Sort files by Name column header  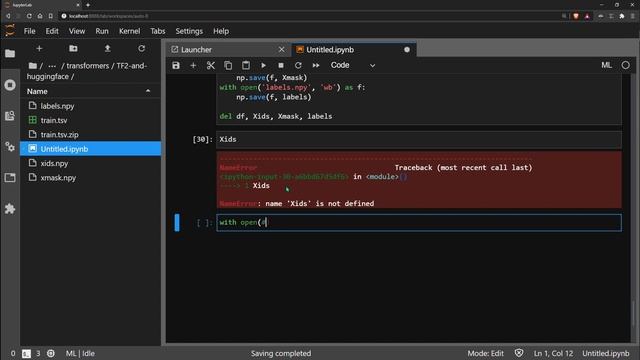coord(90,91)
